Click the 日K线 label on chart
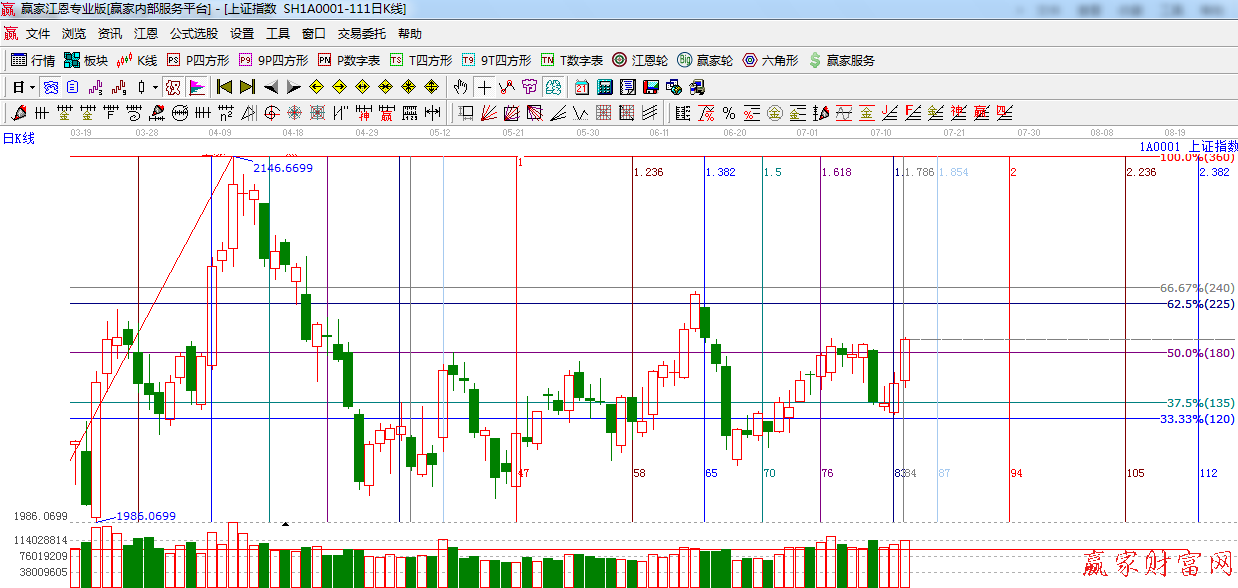The height and width of the screenshot is (588, 1238). (18, 139)
